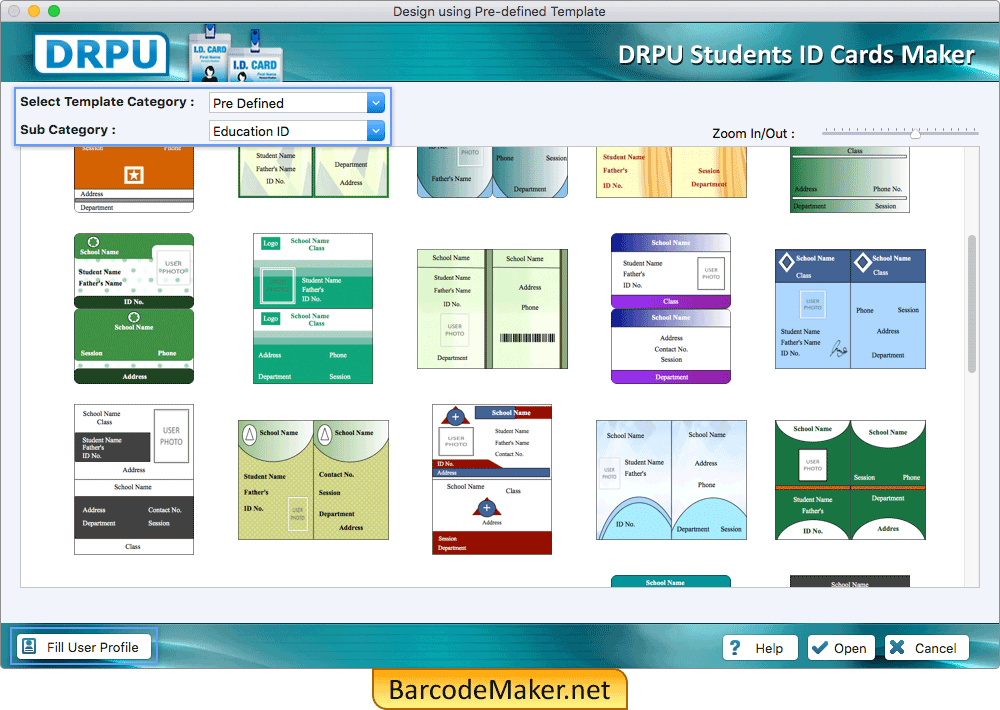Screen dimensions: 1000x710
Task: Click the question mark Help icon
Action: tap(735, 647)
